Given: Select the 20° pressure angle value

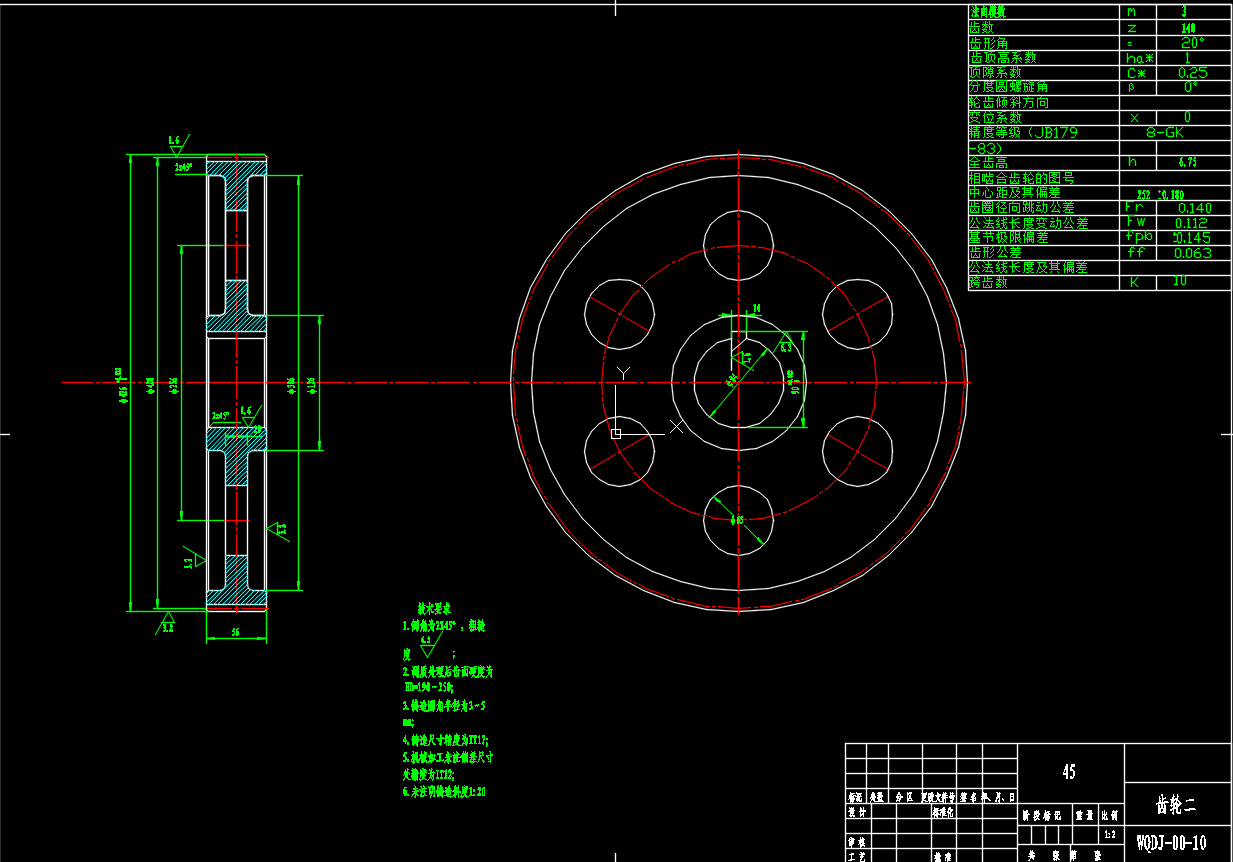Looking at the screenshot, I should click(1192, 42).
